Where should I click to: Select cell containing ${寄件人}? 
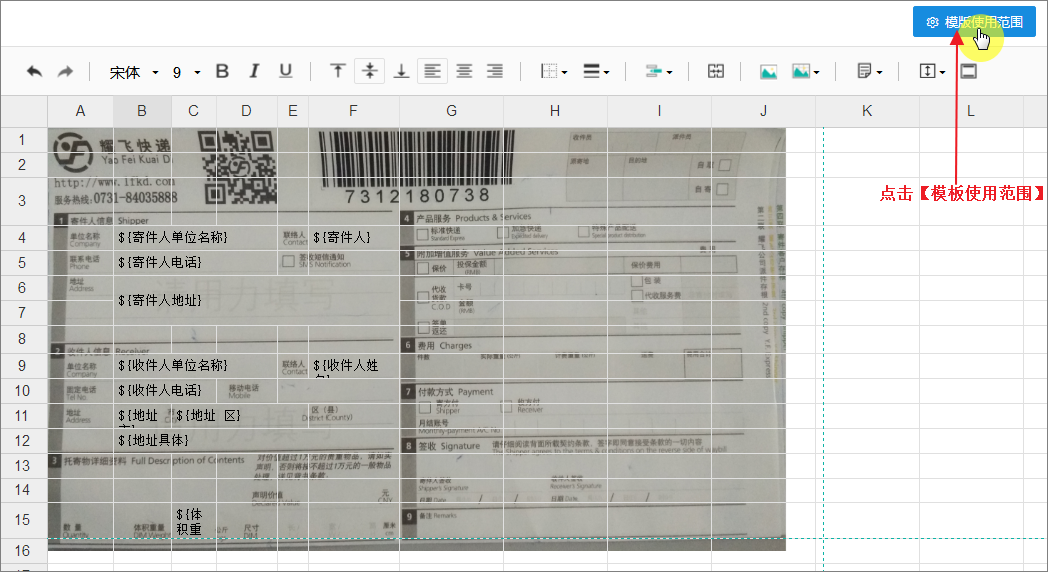tap(354, 238)
